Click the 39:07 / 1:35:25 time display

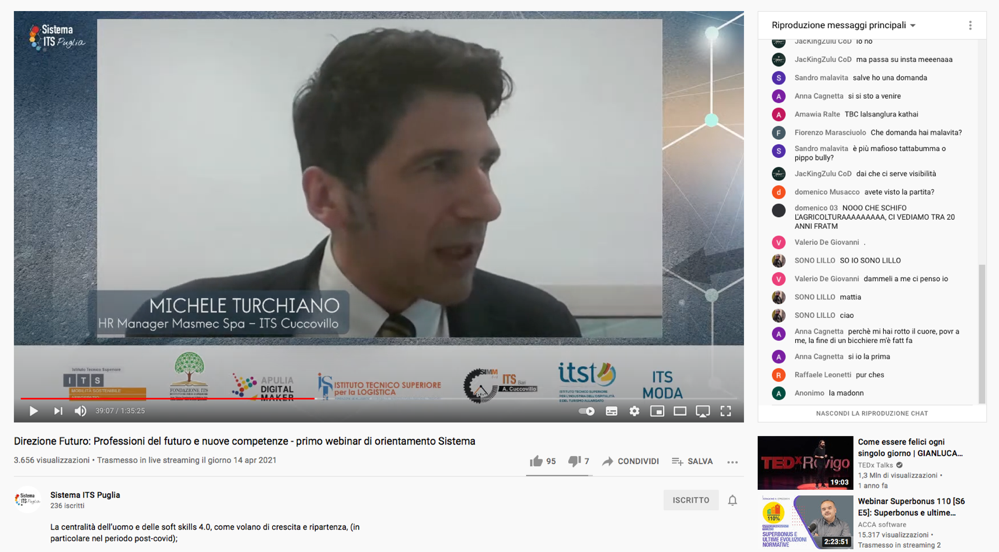(120, 411)
